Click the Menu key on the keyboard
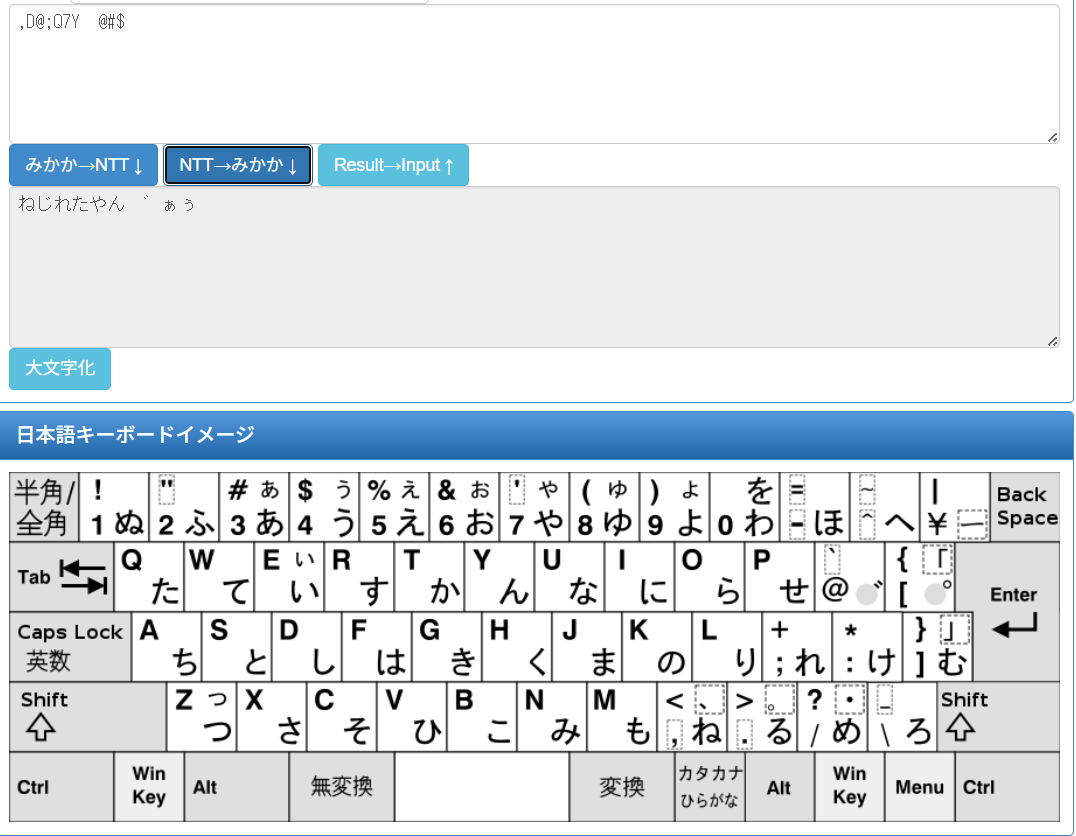1076x836 pixels. click(919, 787)
